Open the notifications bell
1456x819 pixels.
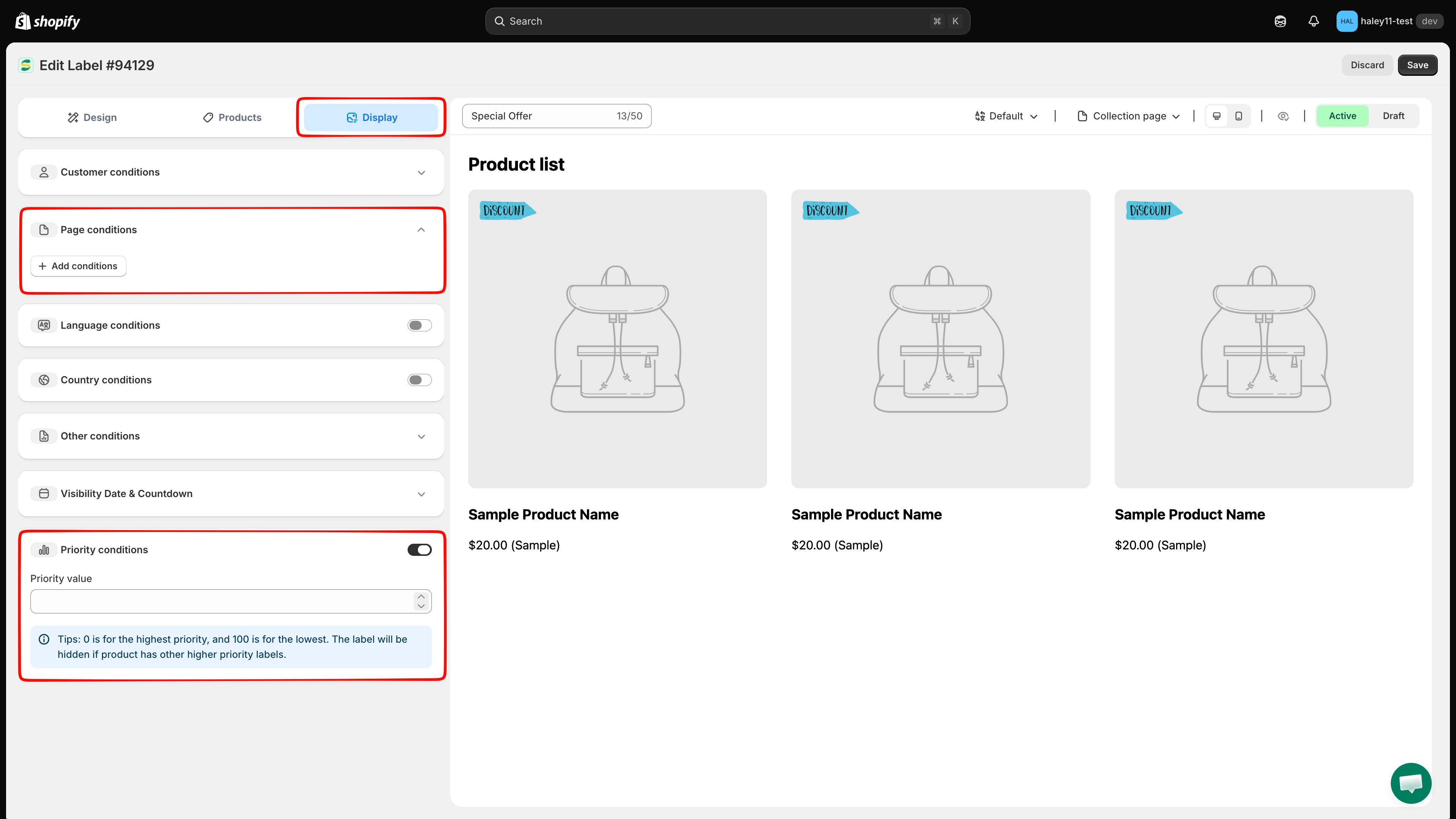(x=1313, y=21)
